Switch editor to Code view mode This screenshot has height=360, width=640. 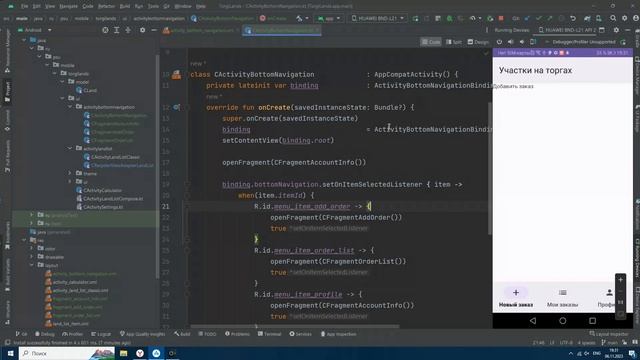pos(431,42)
